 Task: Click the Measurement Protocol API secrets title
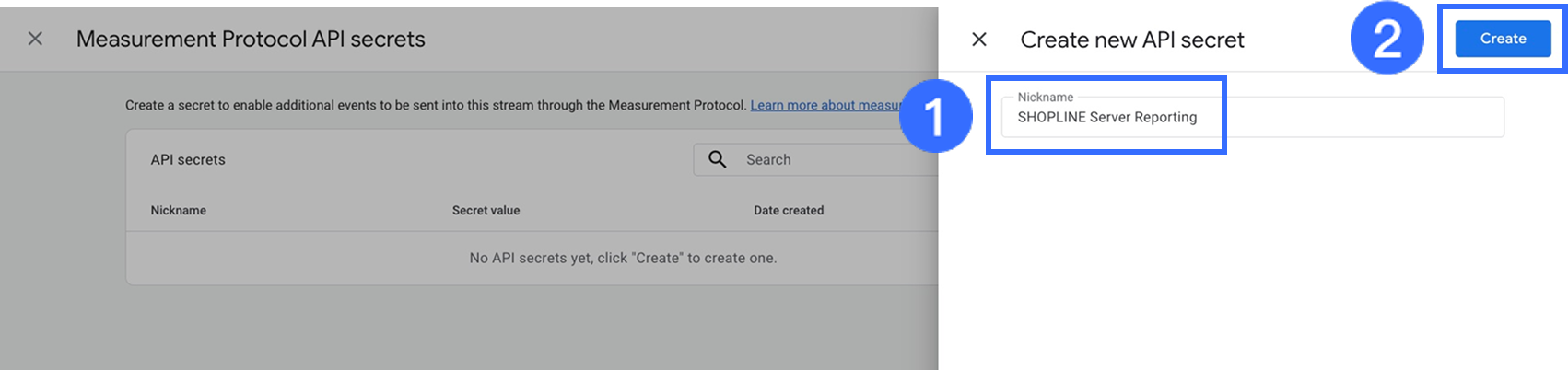251,39
